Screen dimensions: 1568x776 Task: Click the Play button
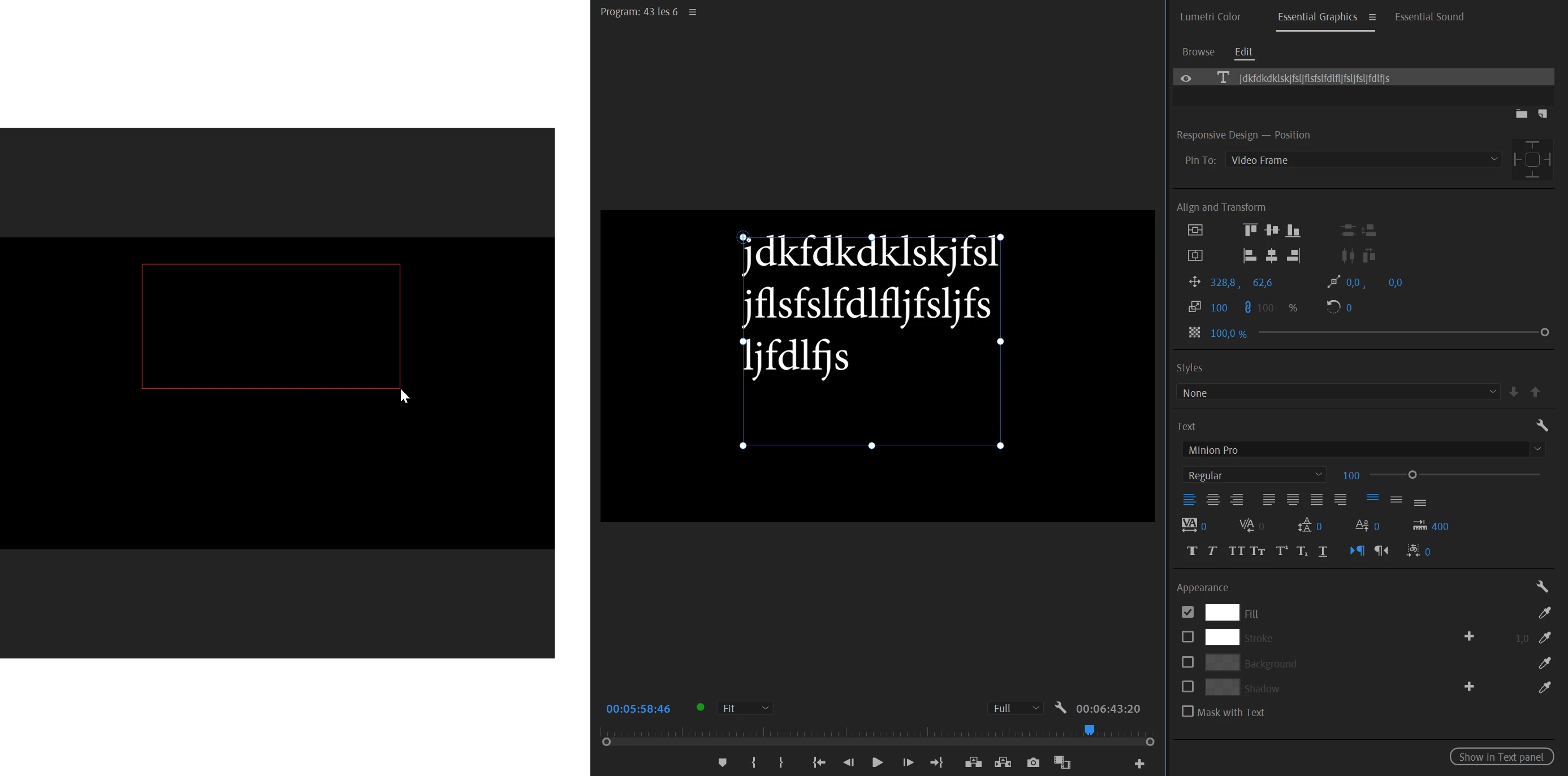[878, 762]
